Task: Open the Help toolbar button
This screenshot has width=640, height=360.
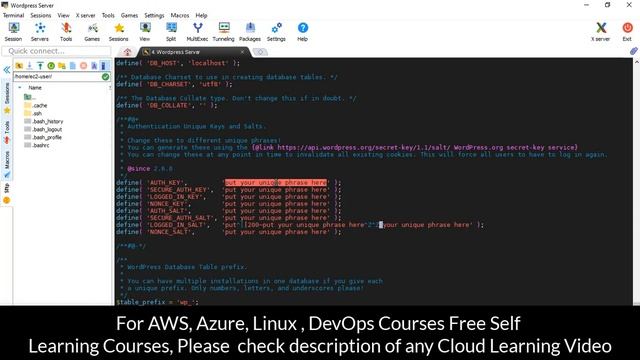Action: click(x=302, y=32)
